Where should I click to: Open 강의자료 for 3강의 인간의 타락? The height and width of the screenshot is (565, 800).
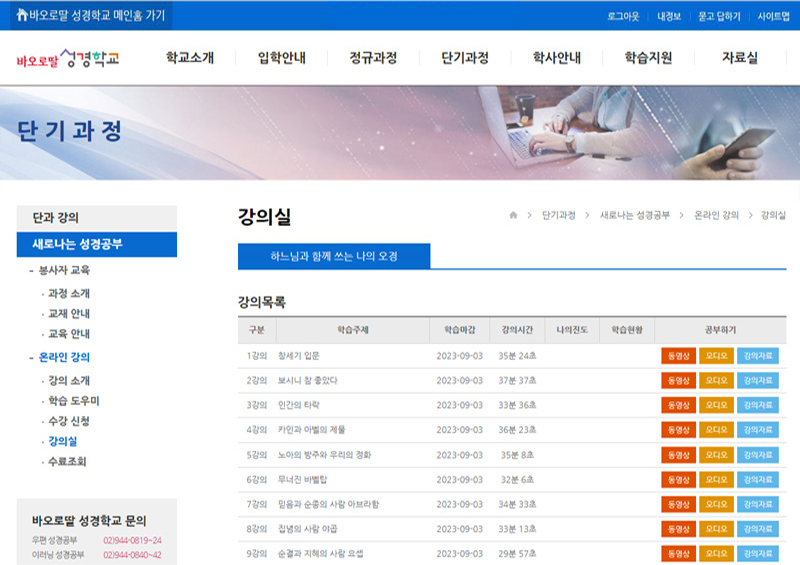(758, 405)
